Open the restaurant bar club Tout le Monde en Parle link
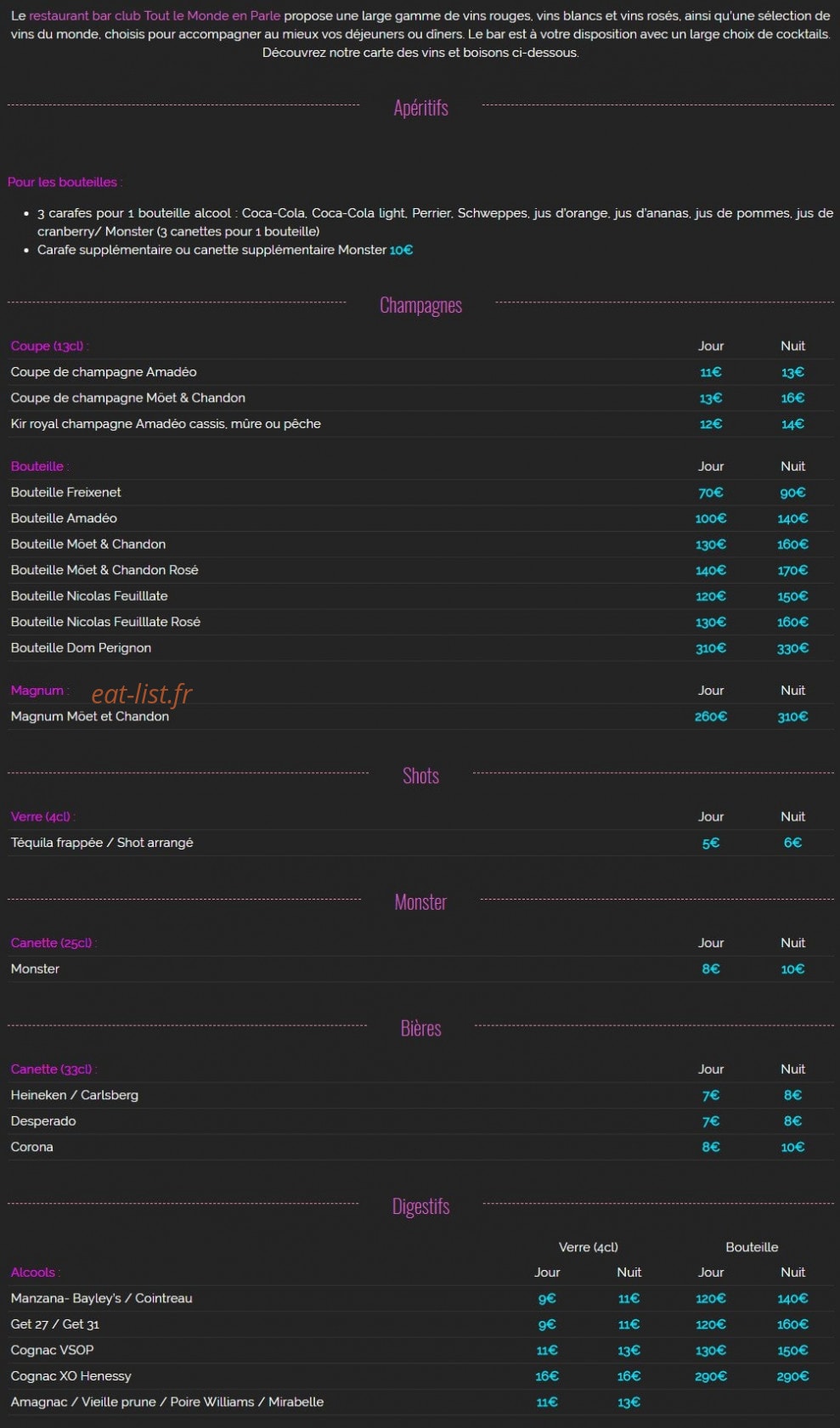The width and height of the screenshot is (840, 1428). [x=155, y=15]
